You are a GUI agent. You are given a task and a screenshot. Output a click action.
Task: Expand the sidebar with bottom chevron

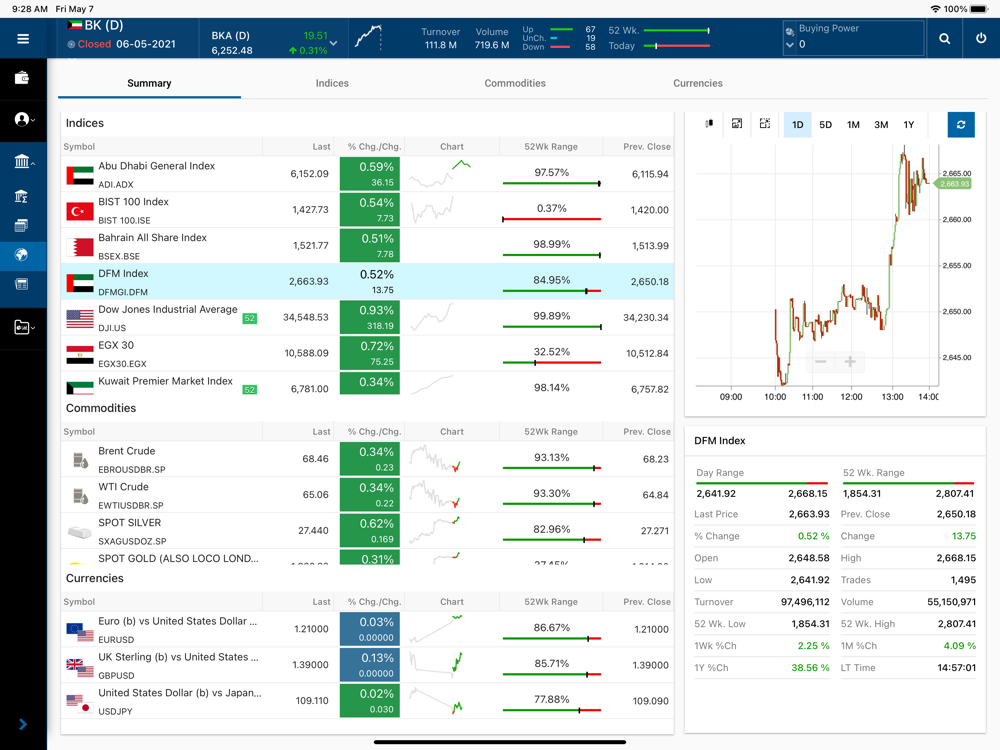point(23,724)
